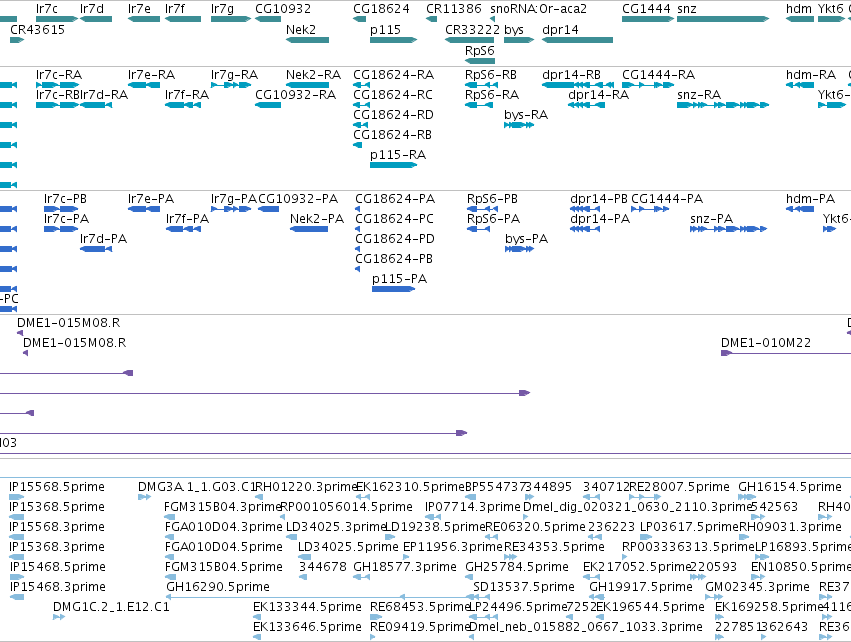Click the CR33222 gene label
The width and height of the screenshot is (851, 642).
pyautogui.click(x=472, y=29)
